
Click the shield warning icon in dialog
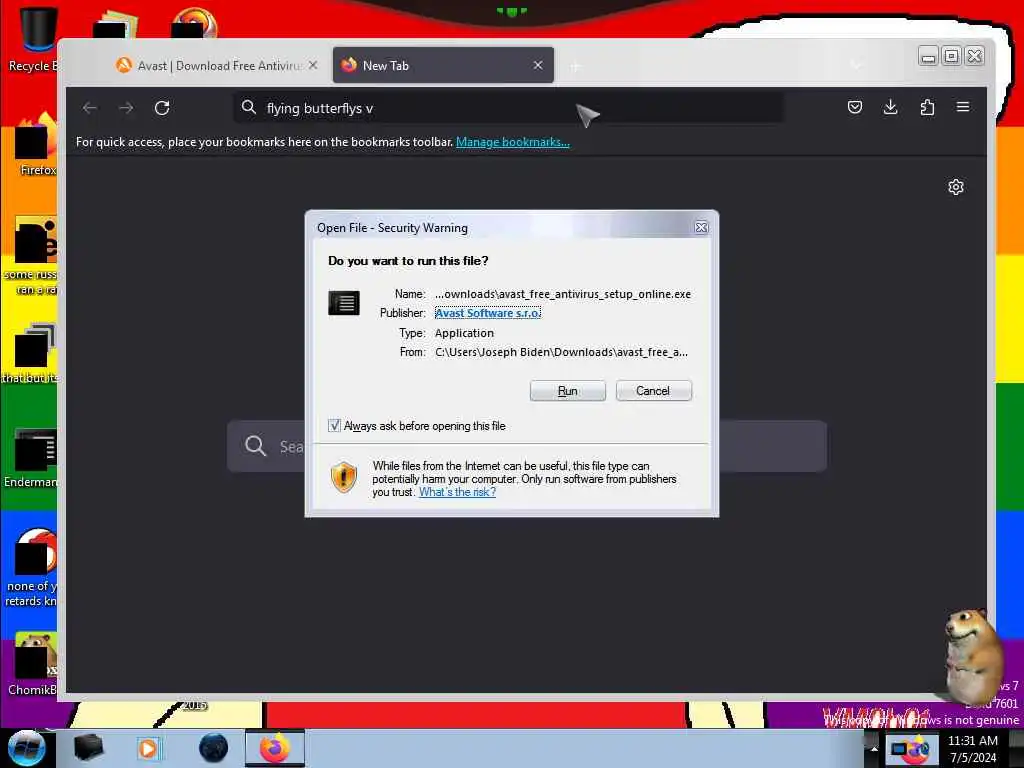click(344, 477)
